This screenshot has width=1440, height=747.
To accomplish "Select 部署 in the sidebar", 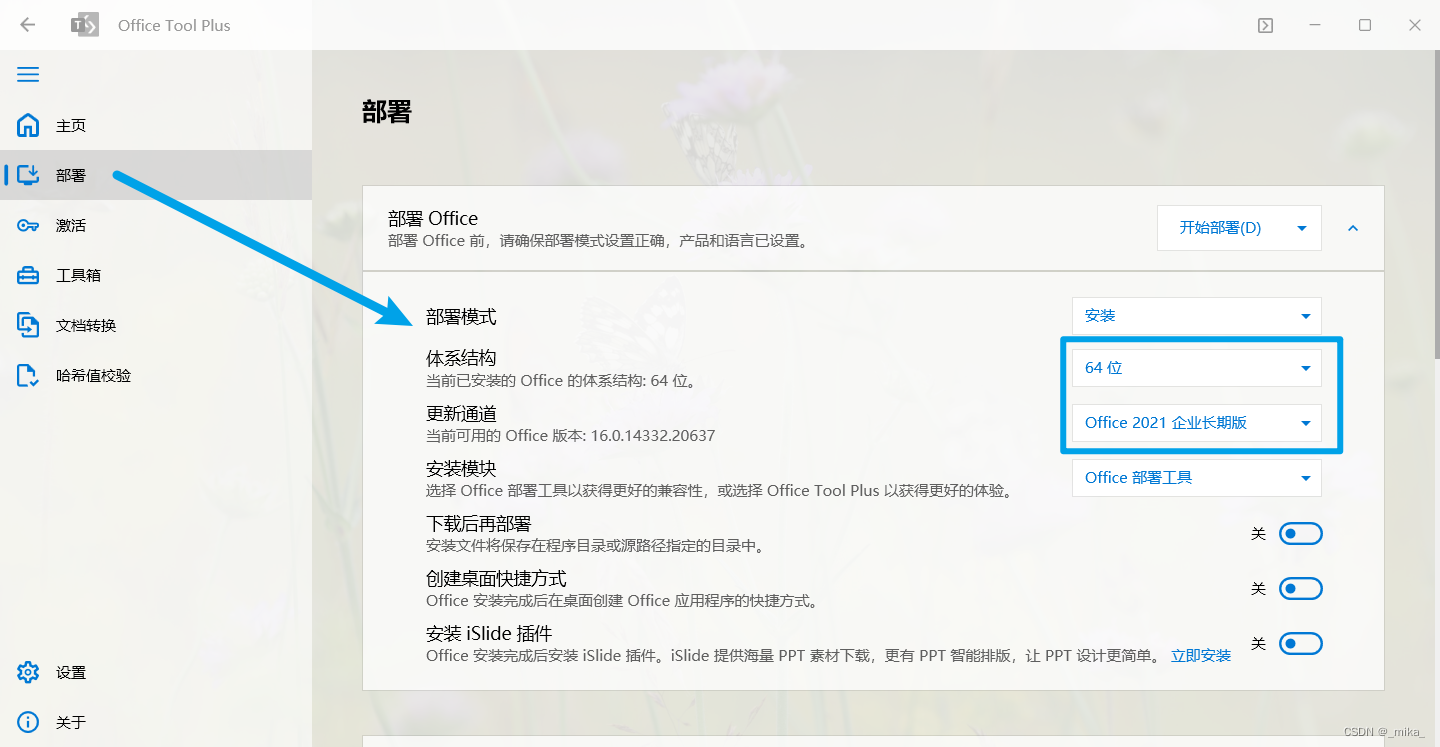I will (156, 175).
